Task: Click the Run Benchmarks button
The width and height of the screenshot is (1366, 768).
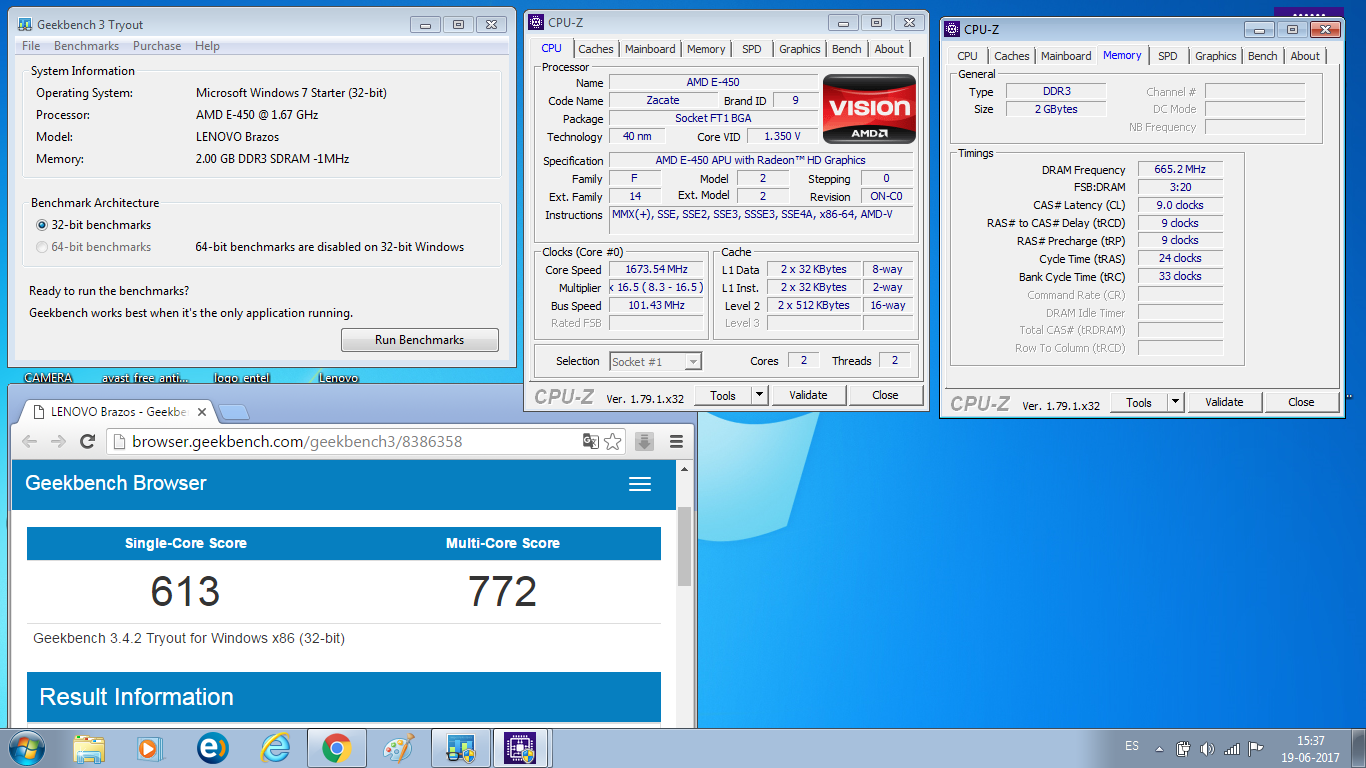Action: 420,340
